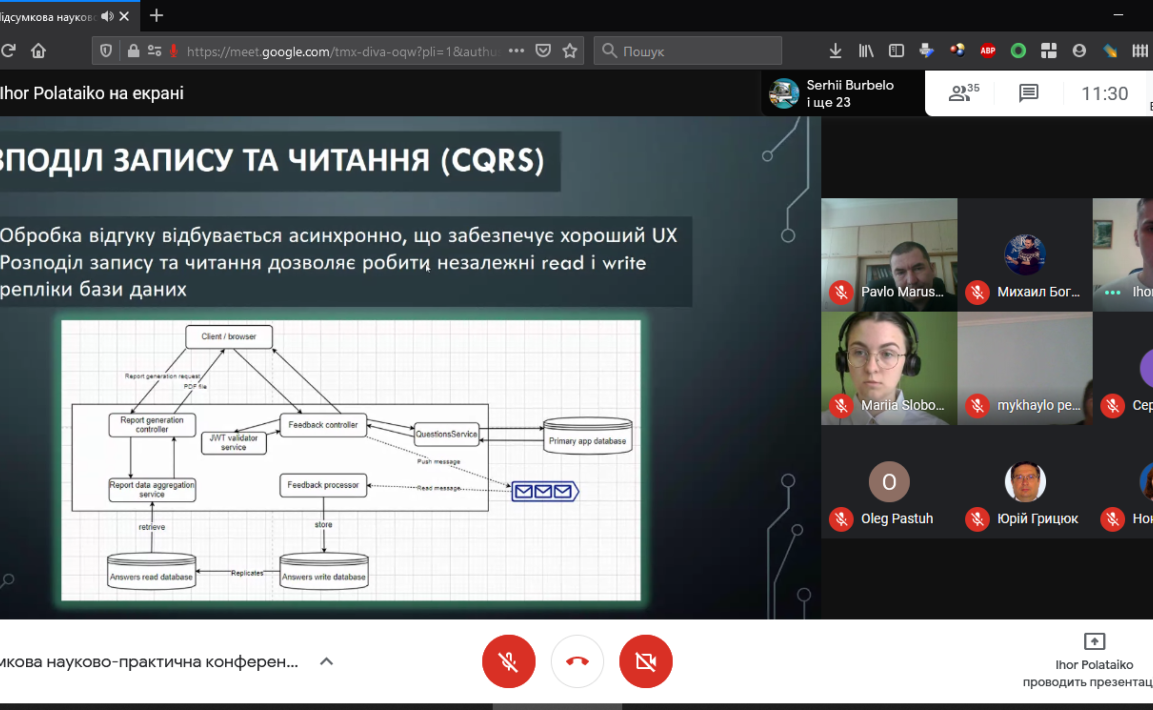Open the Firefox downloads panel
This screenshot has height=710, width=1153.
click(836, 50)
